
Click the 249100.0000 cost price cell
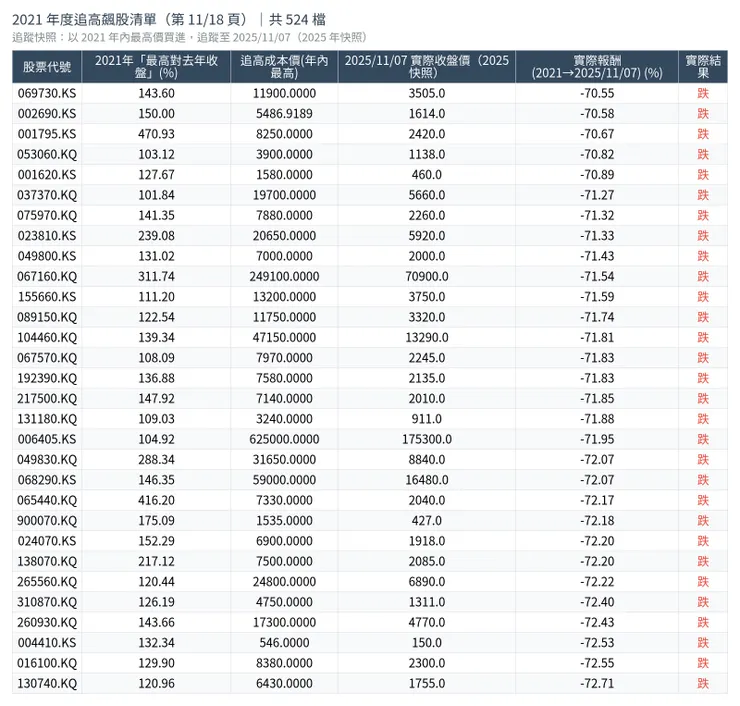(284, 277)
